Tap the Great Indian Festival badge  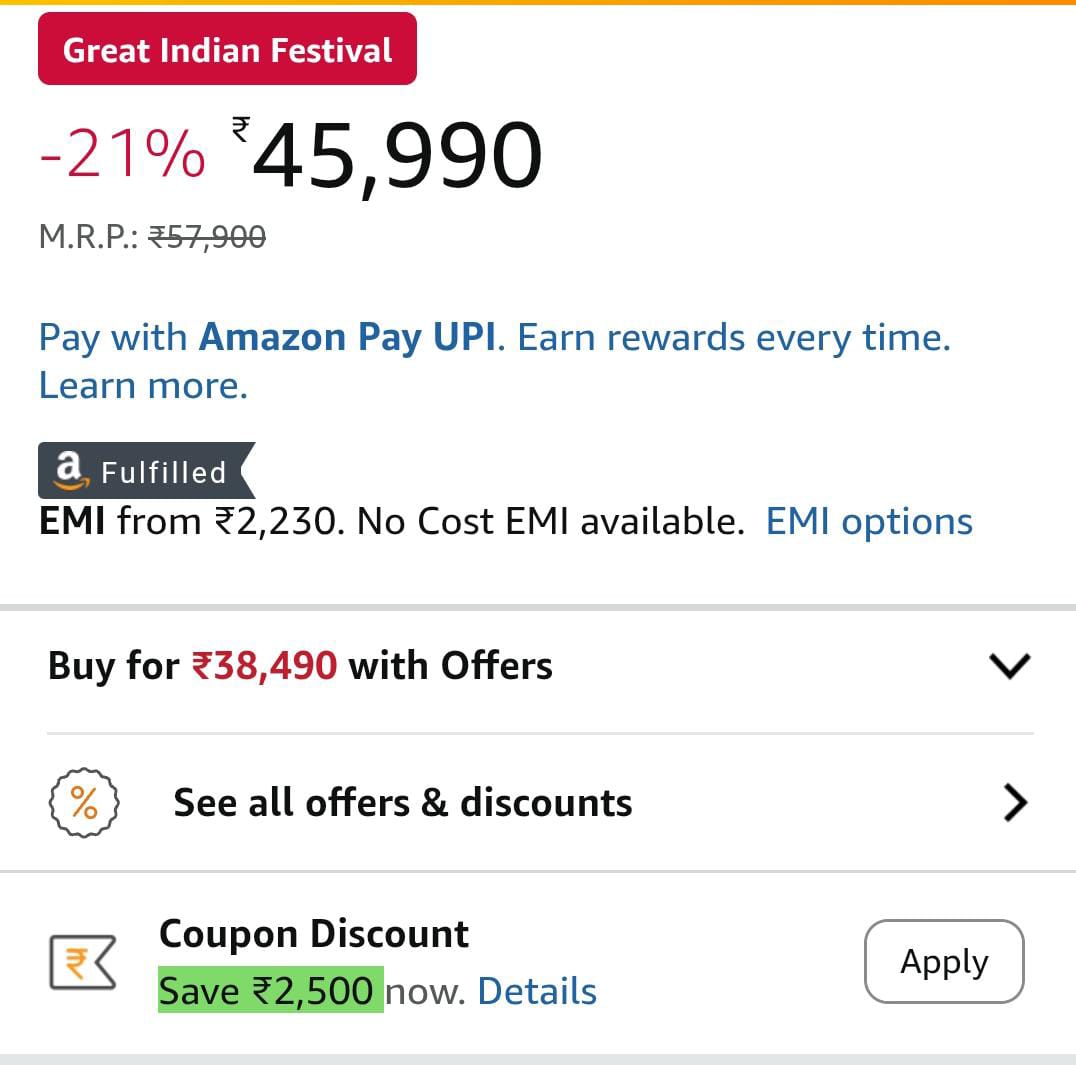click(x=227, y=49)
